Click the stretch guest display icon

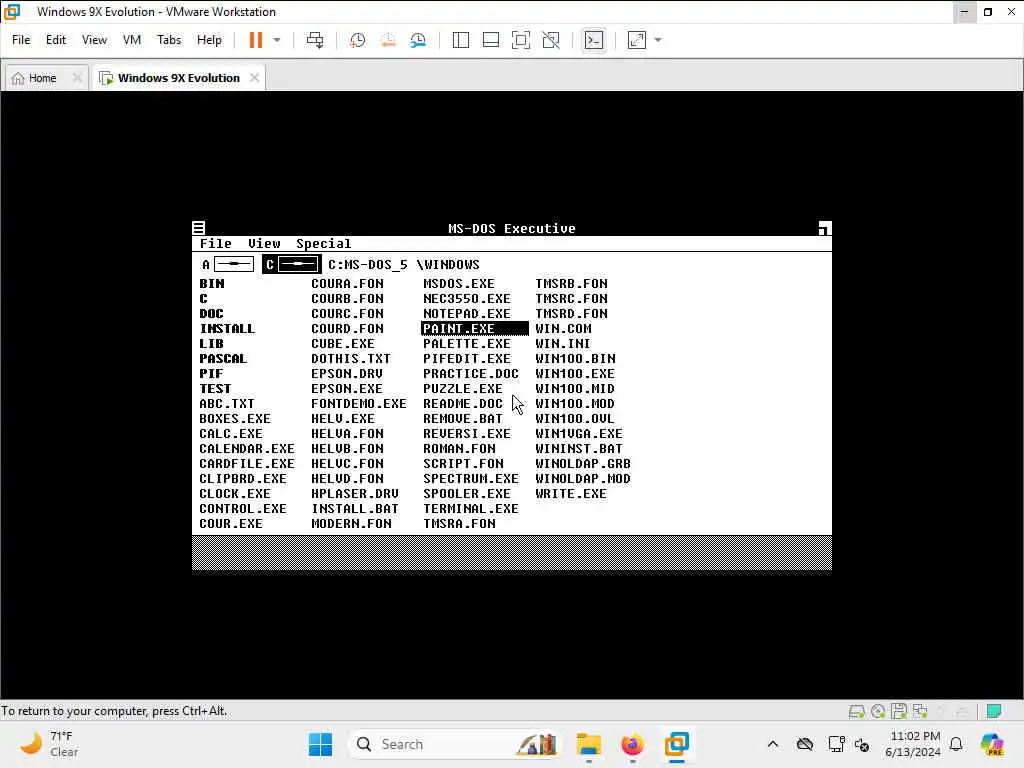pos(637,40)
